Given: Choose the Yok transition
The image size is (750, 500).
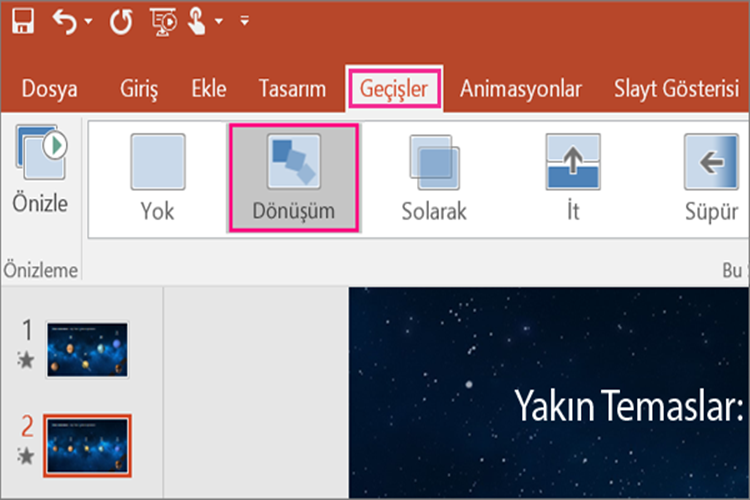Looking at the screenshot, I should (158, 178).
